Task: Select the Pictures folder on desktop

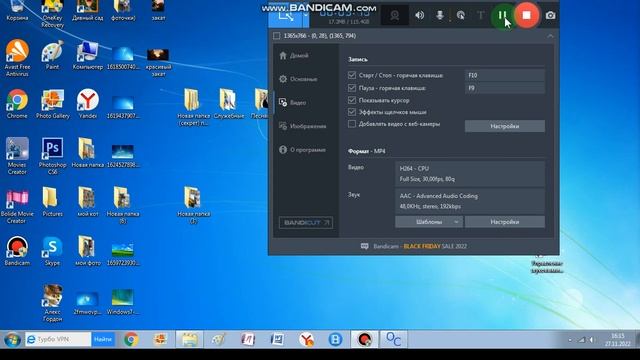Action: coord(52,202)
